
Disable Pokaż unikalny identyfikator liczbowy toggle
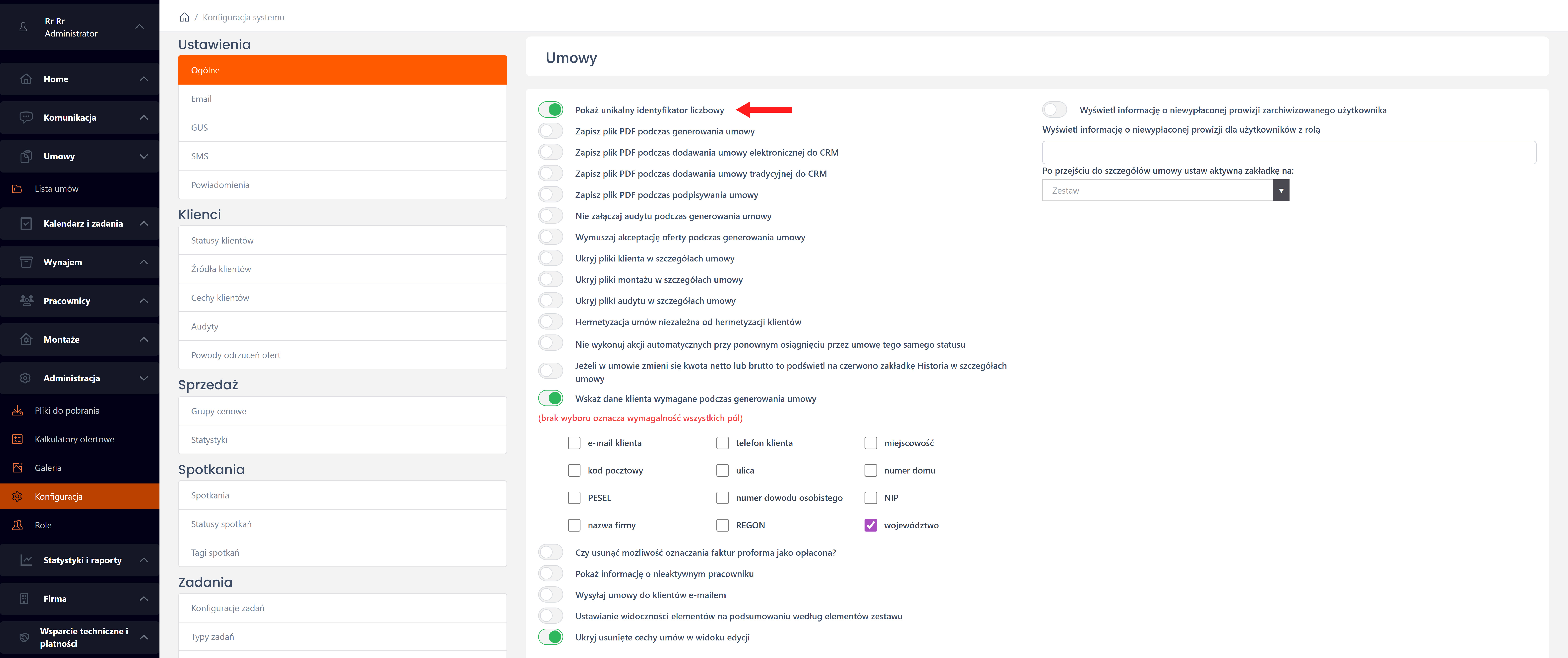pos(550,110)
